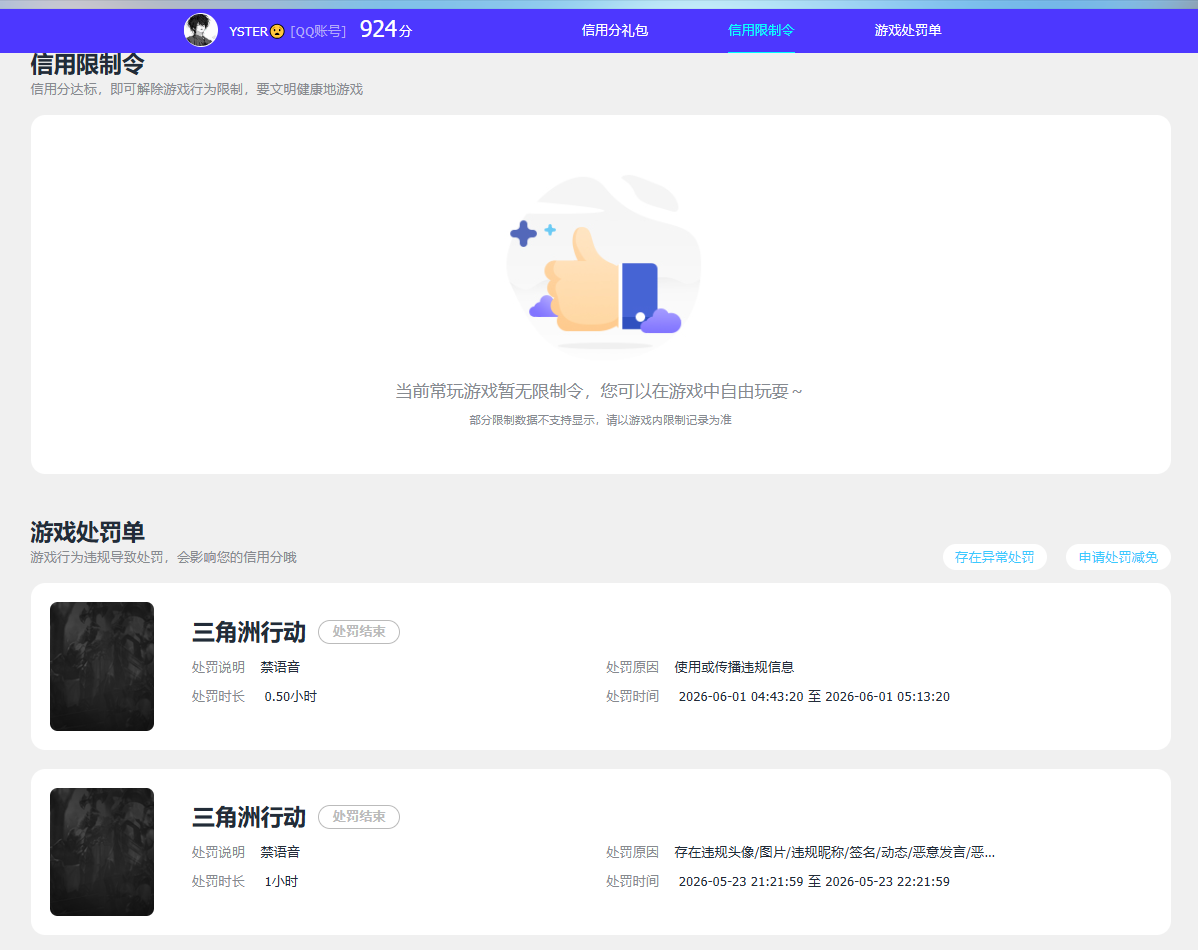Switch to the 信用限制令 tab
This screenshot has height=950, width=1198.
(x=761, y=31)
